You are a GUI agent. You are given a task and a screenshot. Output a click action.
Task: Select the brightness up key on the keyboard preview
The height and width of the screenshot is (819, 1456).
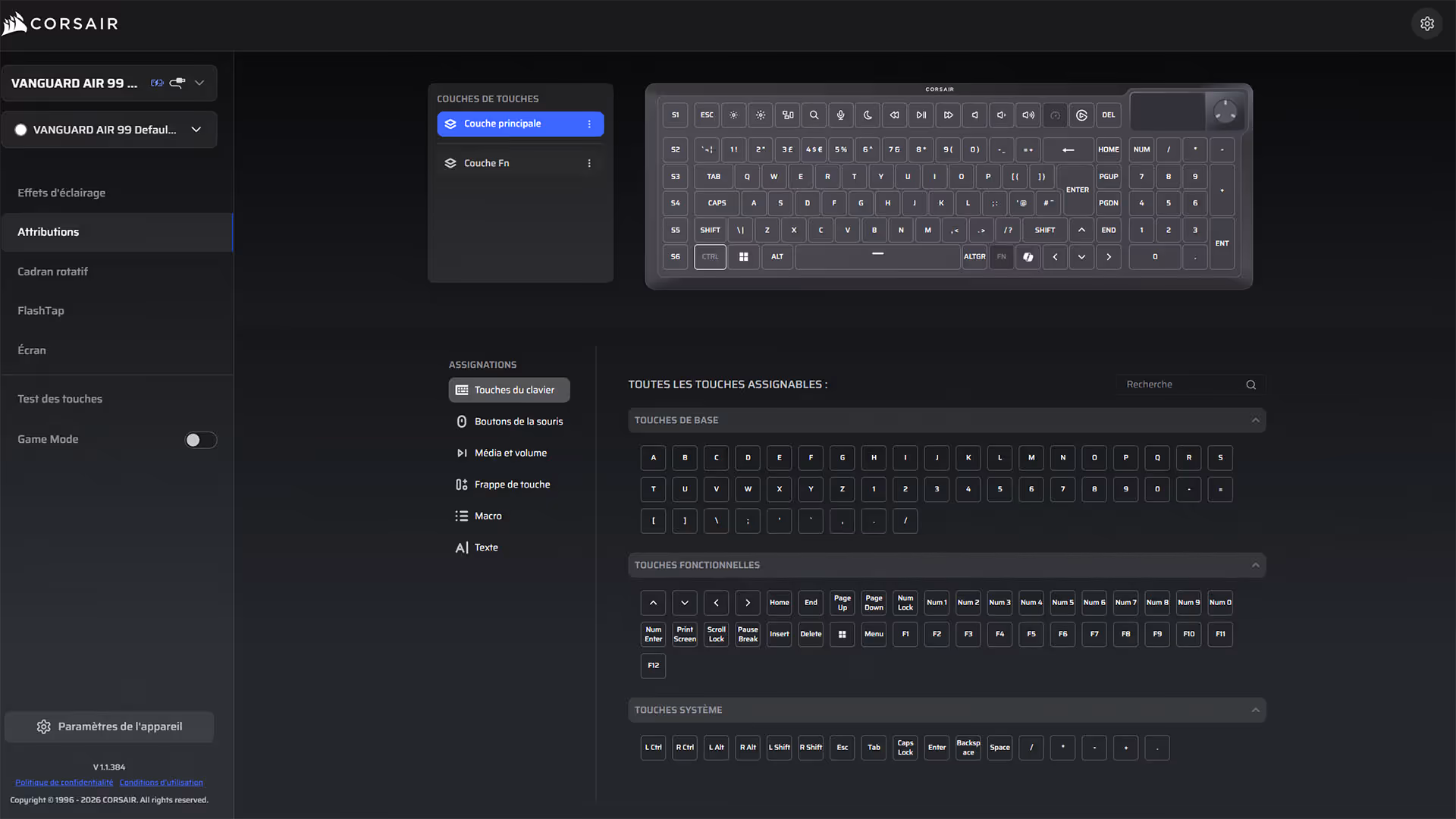(x=761, y=115)
